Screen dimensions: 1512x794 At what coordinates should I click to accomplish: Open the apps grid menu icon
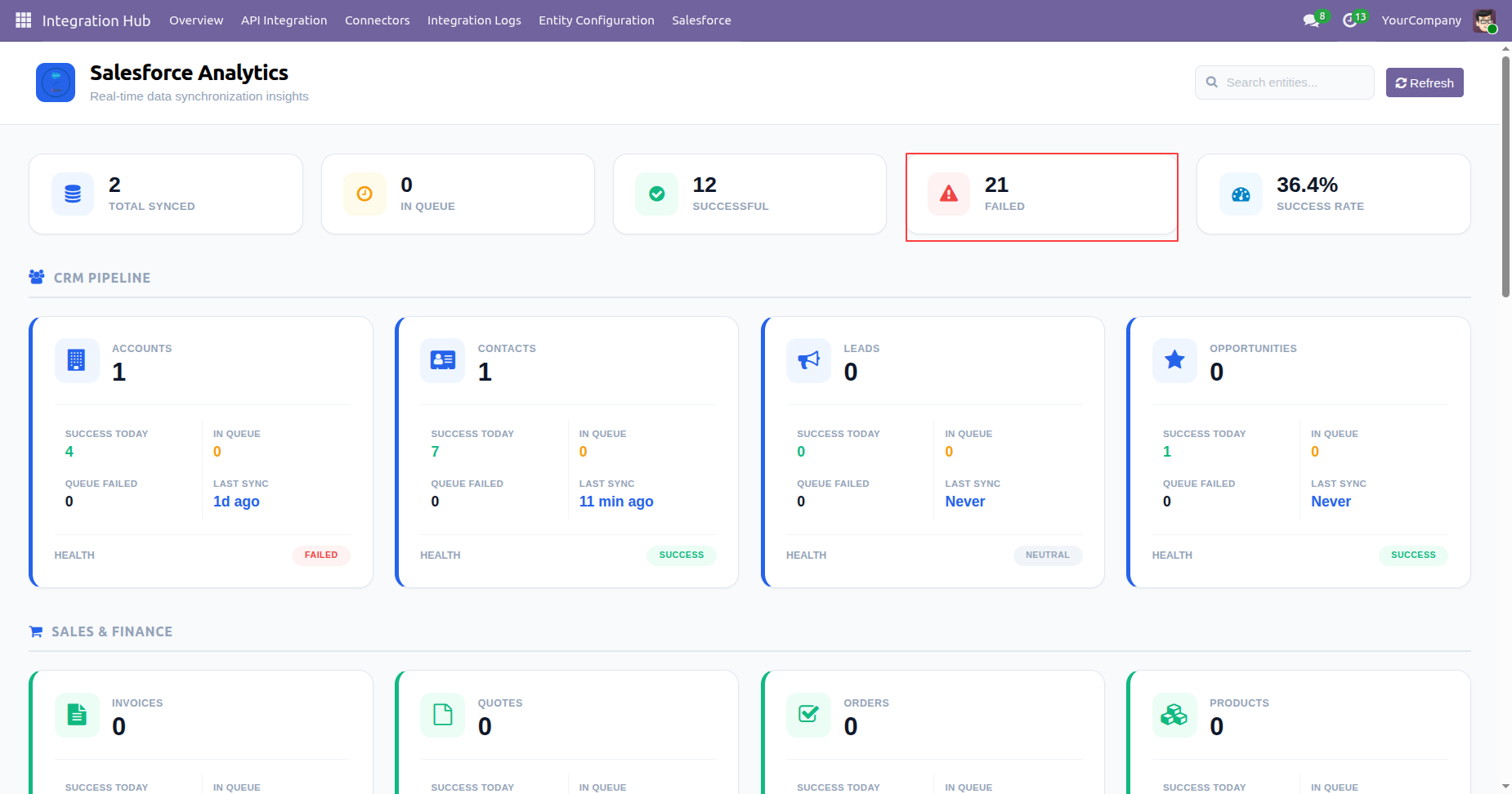tap(23, 20)
